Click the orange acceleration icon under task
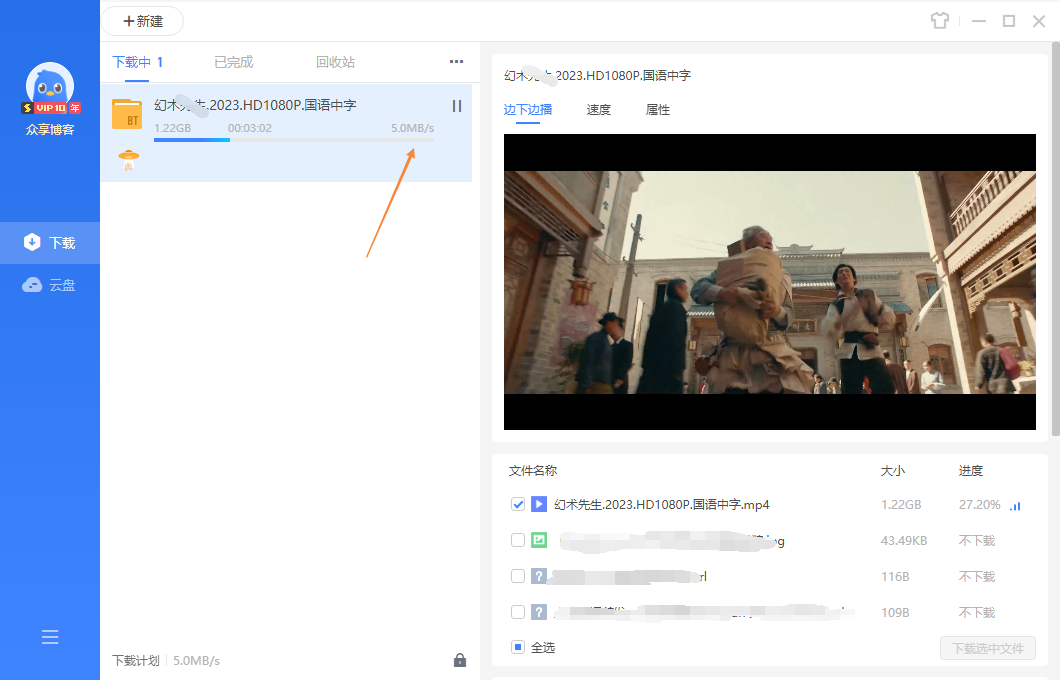1060x680 pixels. (128, 160)
